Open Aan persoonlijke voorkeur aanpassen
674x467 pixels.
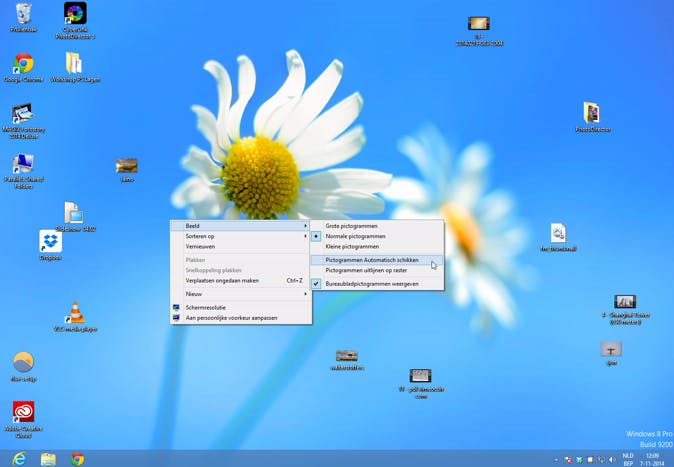tap(241, 318)
